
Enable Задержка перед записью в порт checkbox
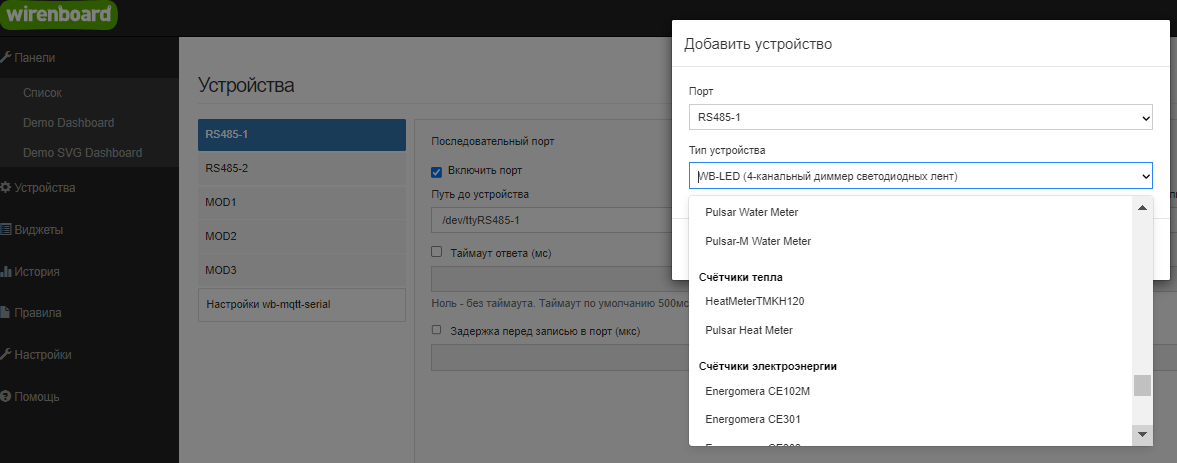click(436, 329)
